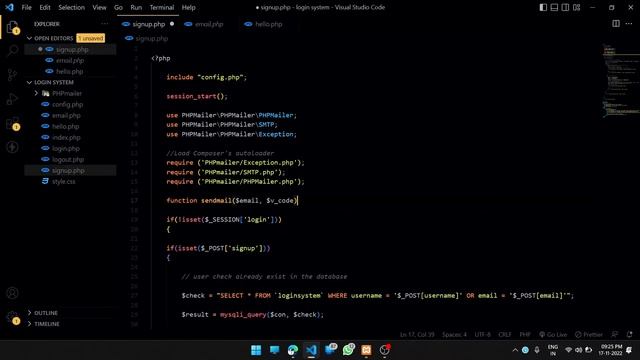Click the Windows Start button on taskbar
Viewport: 640px width, 360px height.
pos(256,350)
